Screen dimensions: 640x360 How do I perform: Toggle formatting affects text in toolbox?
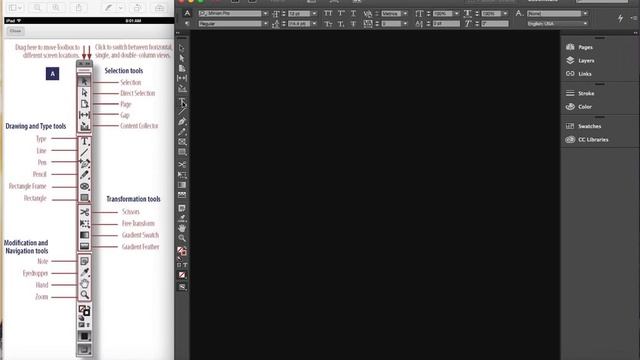pos(185,265)
